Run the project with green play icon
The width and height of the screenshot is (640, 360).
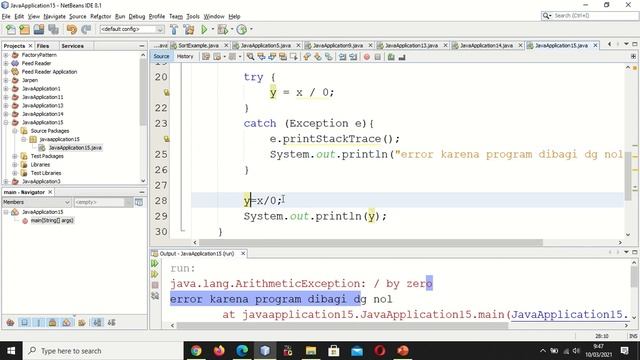tap(204, 29)
